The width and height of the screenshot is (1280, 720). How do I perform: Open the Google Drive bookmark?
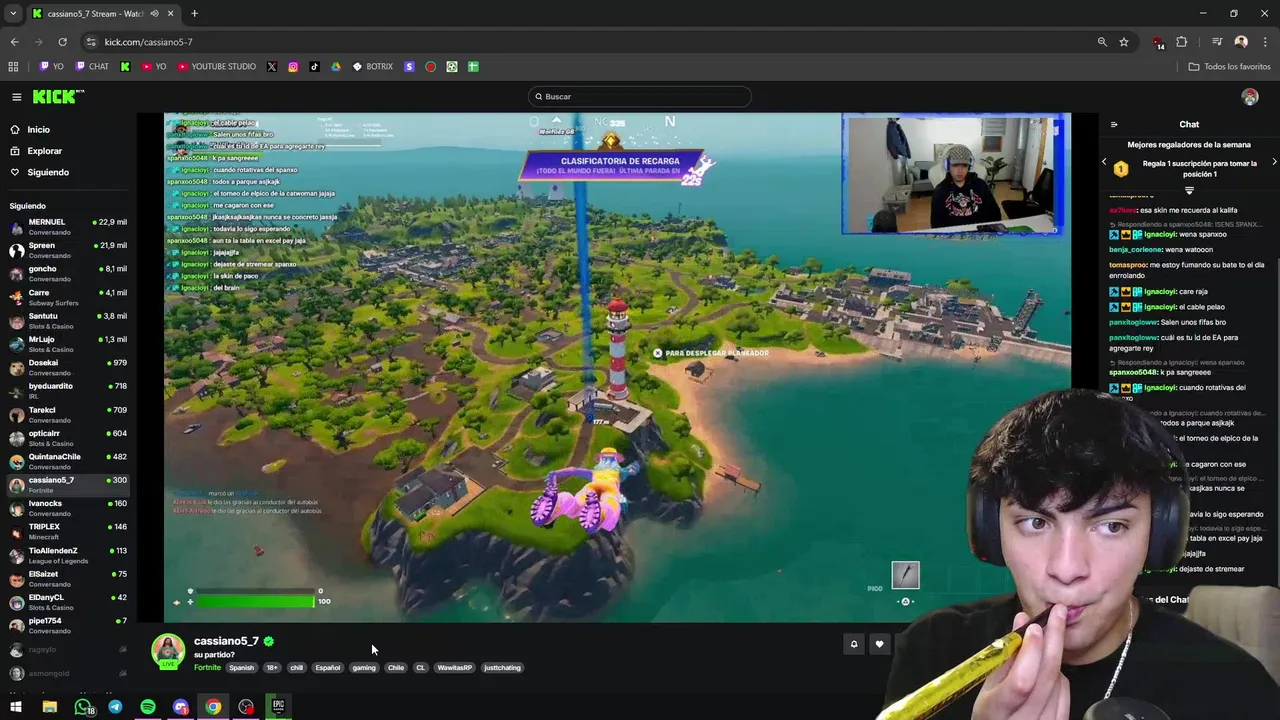click(x=336, y=67)
